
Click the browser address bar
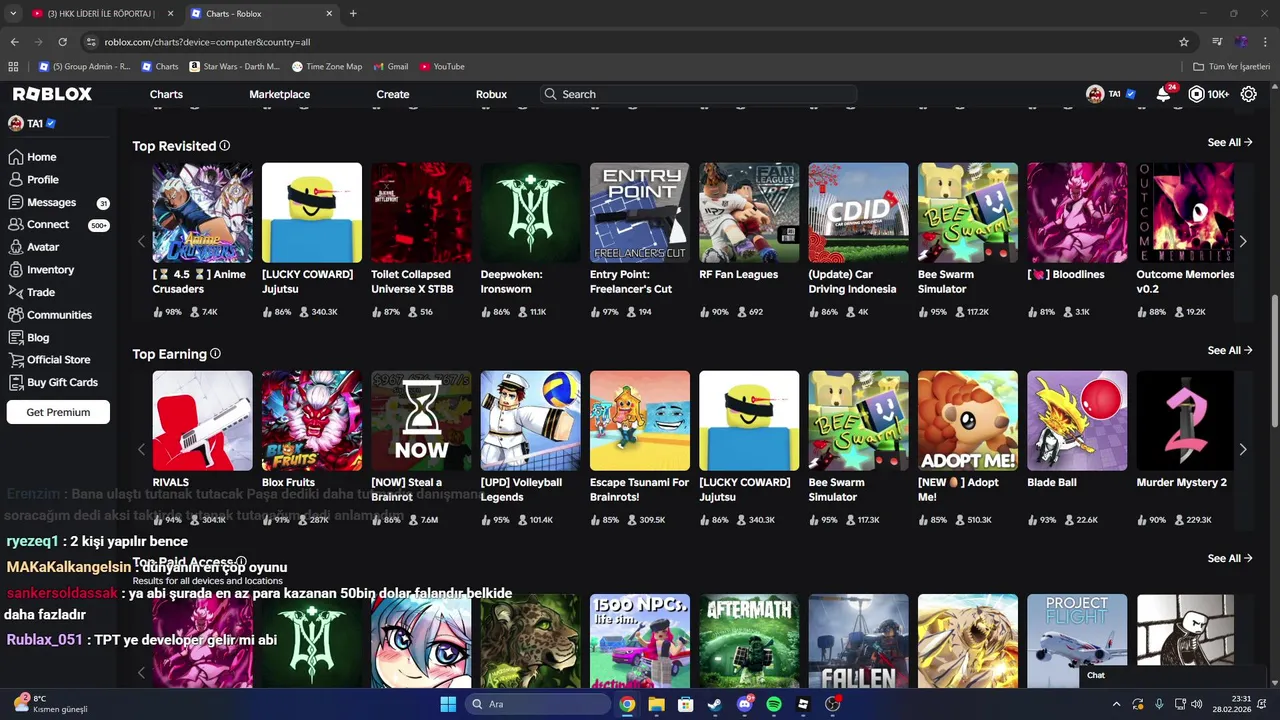[x=635, y=42]
